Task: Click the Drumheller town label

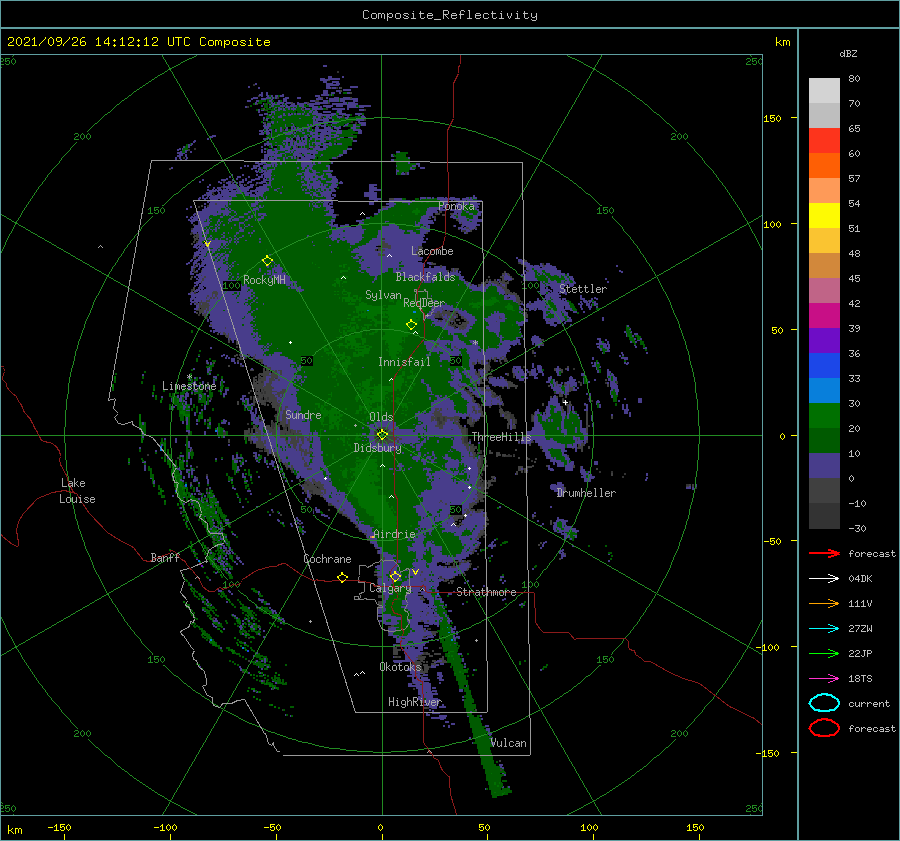Action: 586,493
